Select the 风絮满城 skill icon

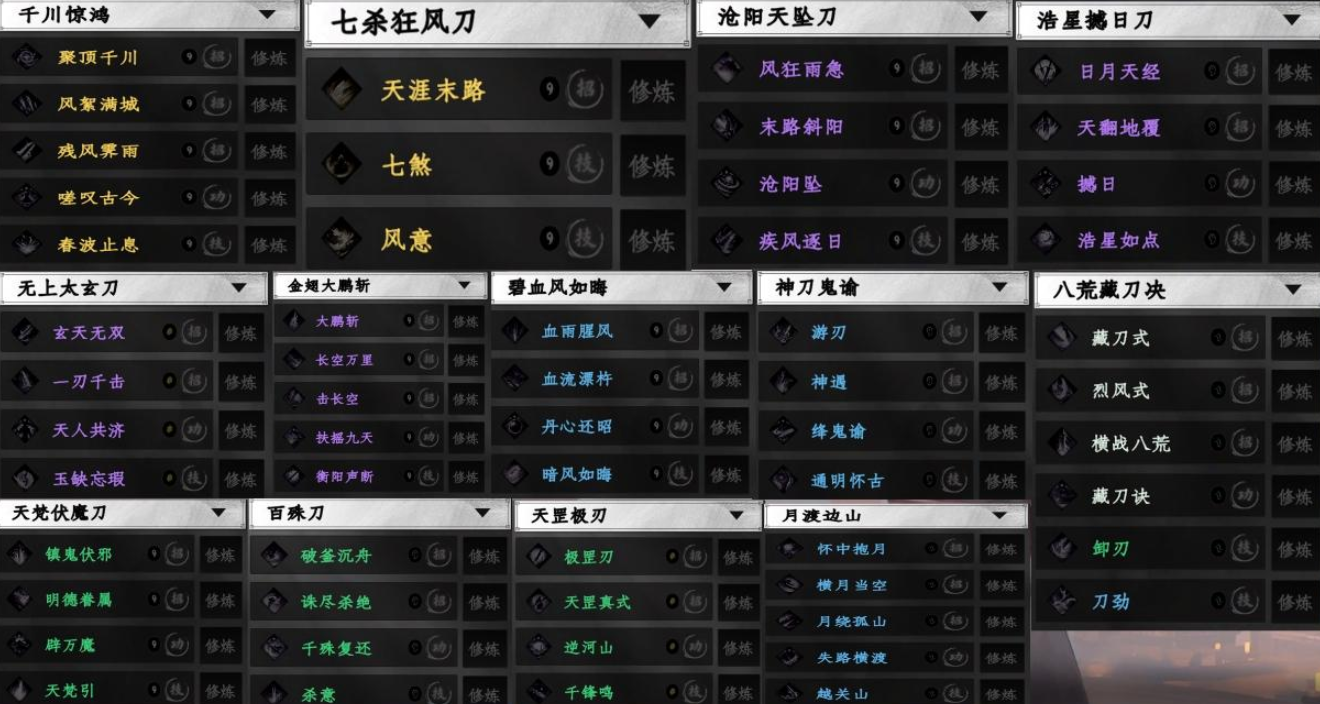25,104
